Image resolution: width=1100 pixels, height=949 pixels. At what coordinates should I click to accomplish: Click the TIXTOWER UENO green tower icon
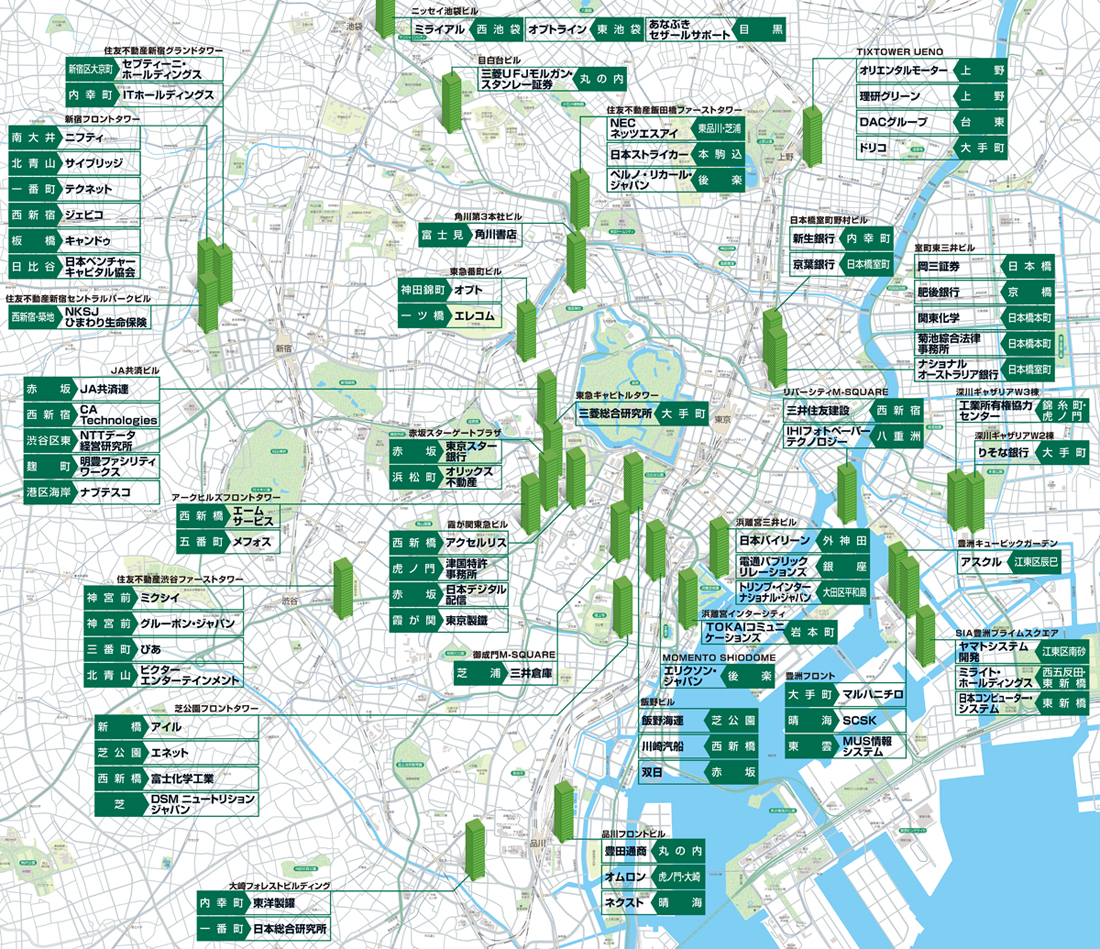[812, 136]
